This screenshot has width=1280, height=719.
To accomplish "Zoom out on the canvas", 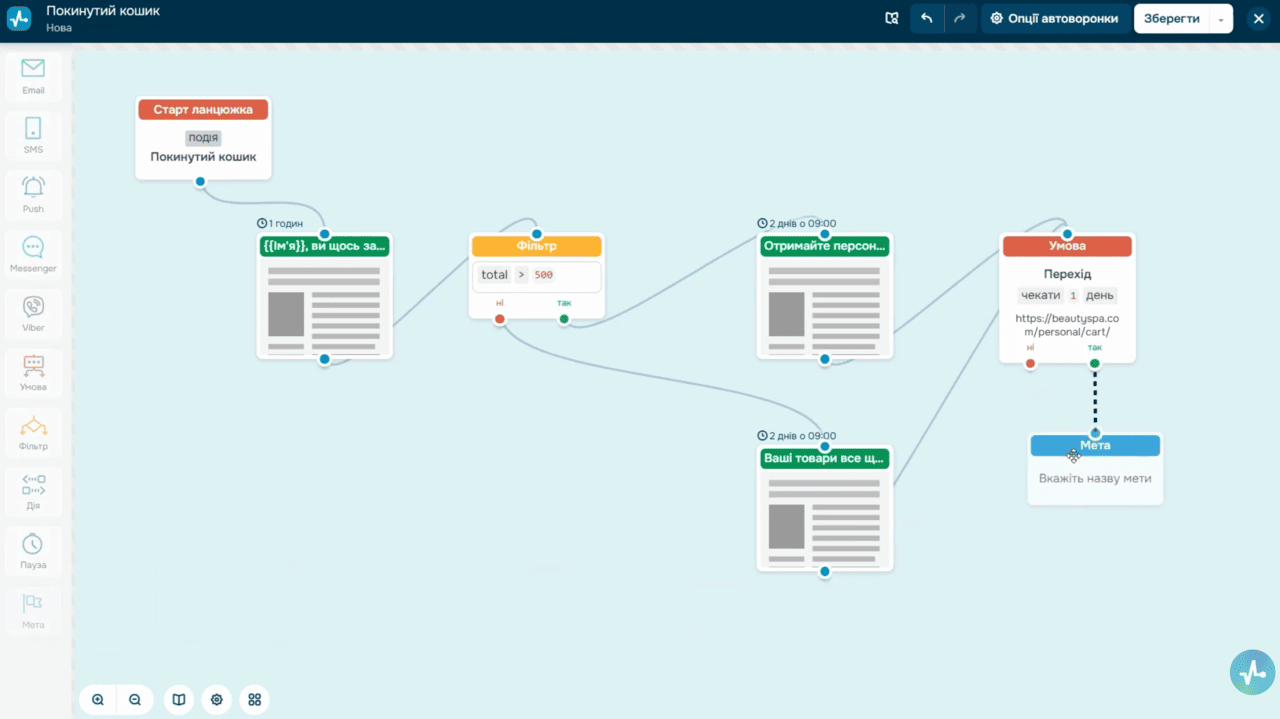I will [x=134, y=700].
